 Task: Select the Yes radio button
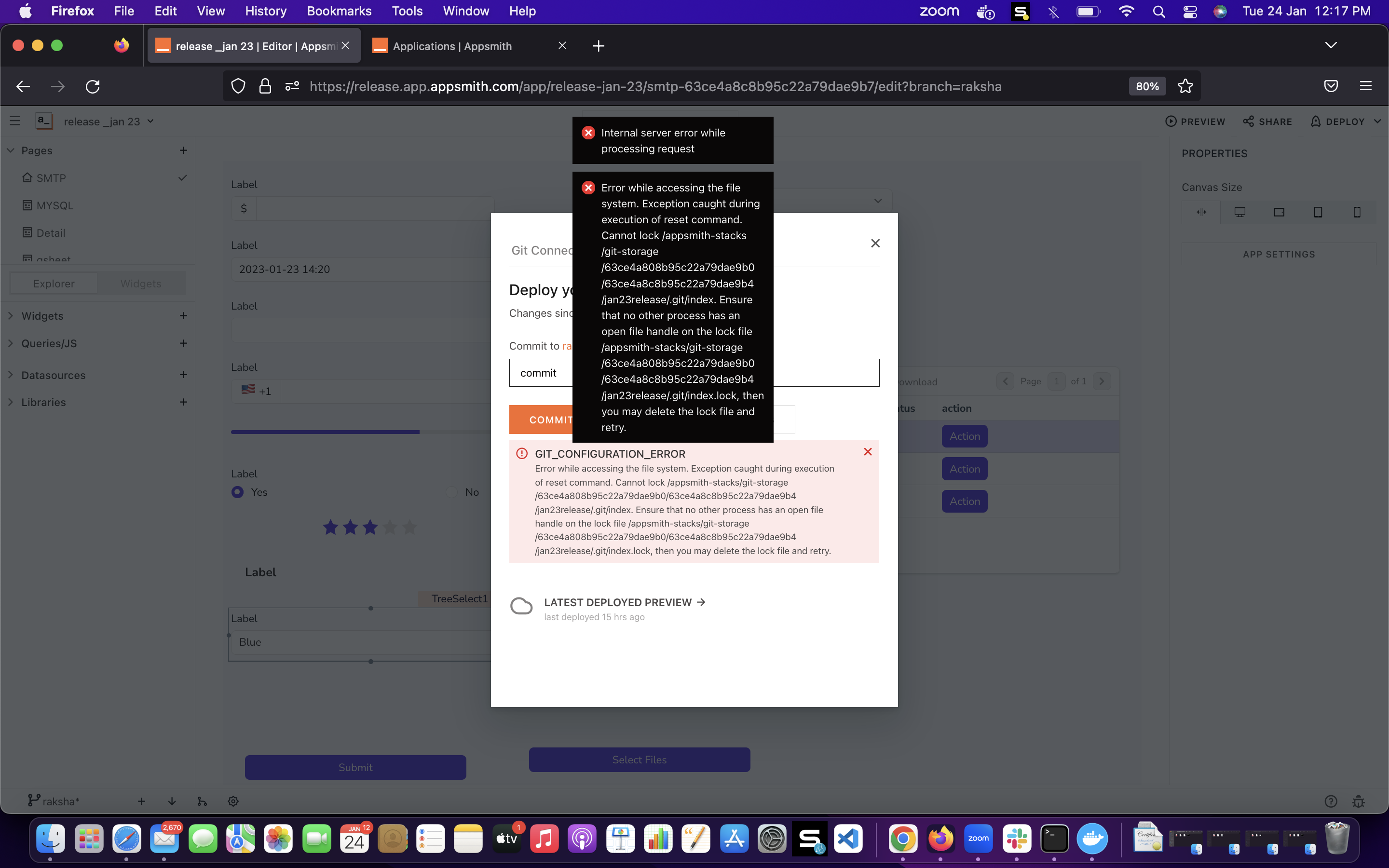click(x=237, y=492)
